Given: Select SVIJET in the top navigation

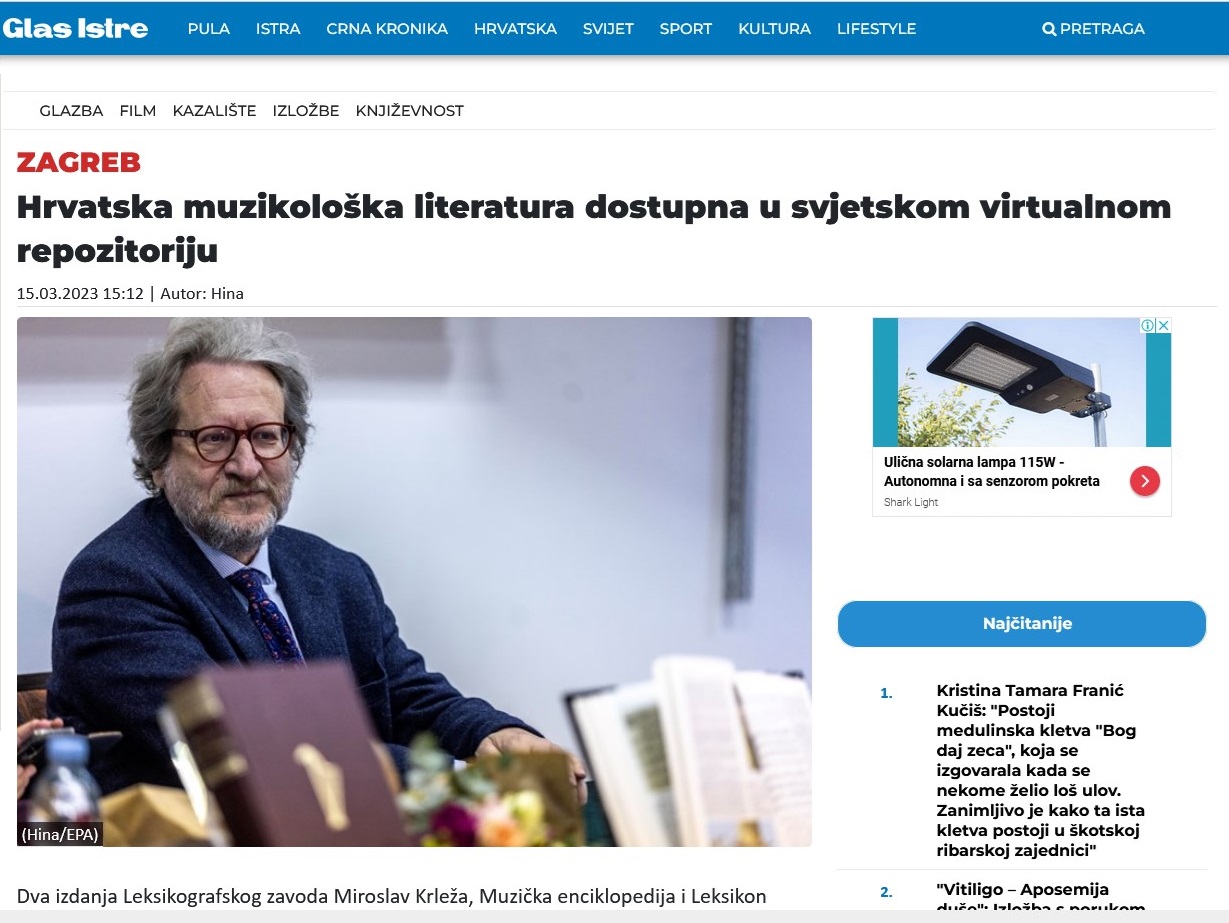Looking at the screenshot, I should pos(608,29).
